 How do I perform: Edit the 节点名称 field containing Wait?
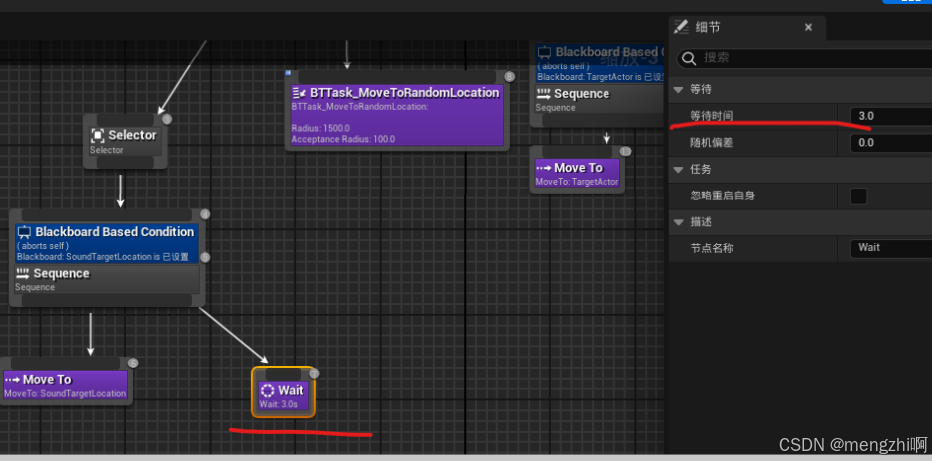coord(891,248)
